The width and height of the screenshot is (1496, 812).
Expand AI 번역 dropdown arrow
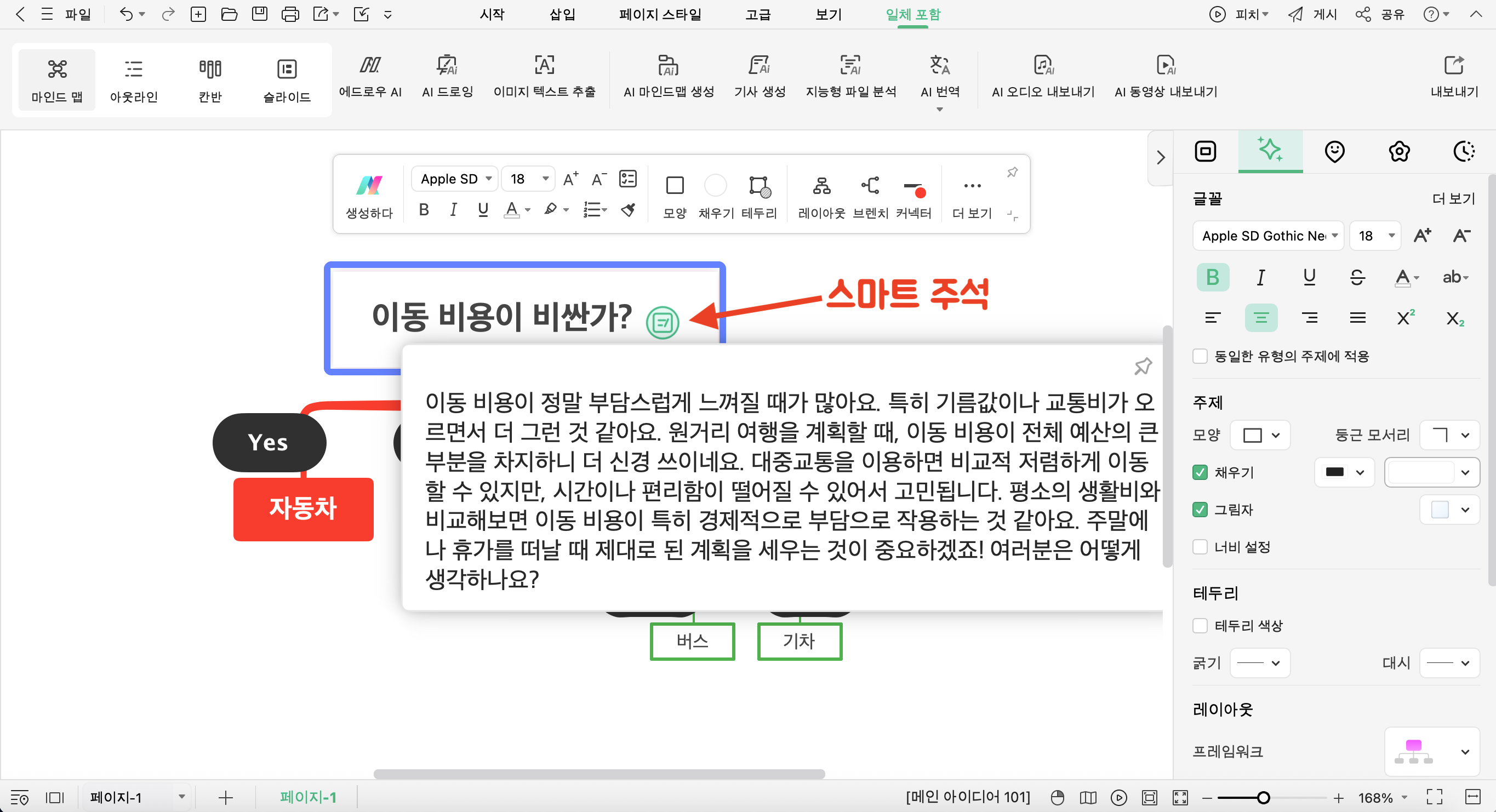[x=939, y=110]
